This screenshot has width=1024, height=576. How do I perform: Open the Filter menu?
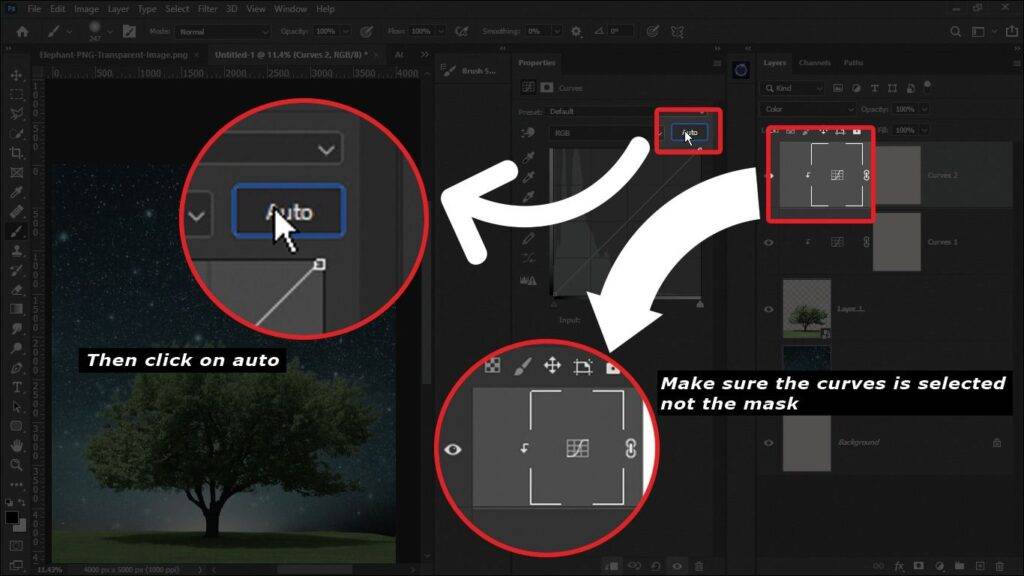tap(208, 9)
